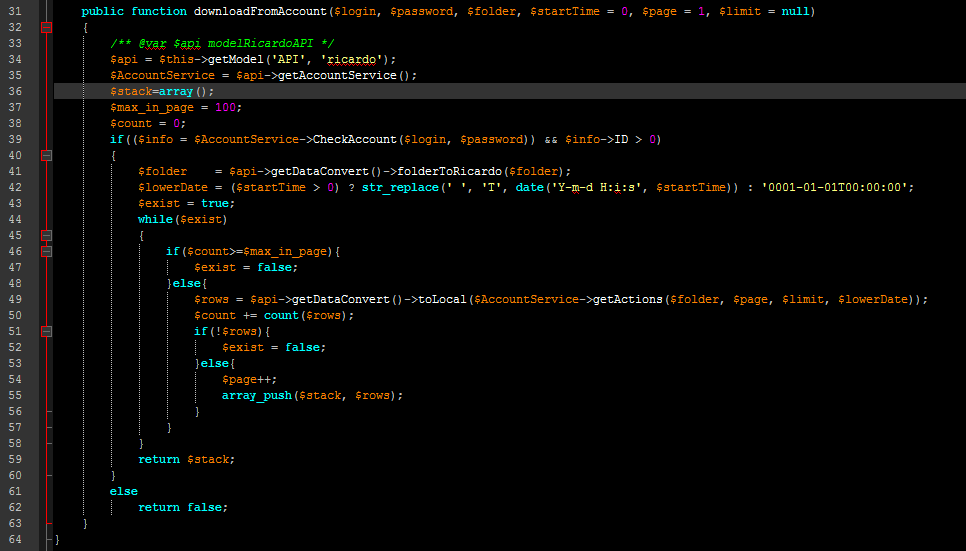Click $count>=$max_in_page condition on line 46
The height and width of the screenshot is (551, 966).
tap(256, 251)
